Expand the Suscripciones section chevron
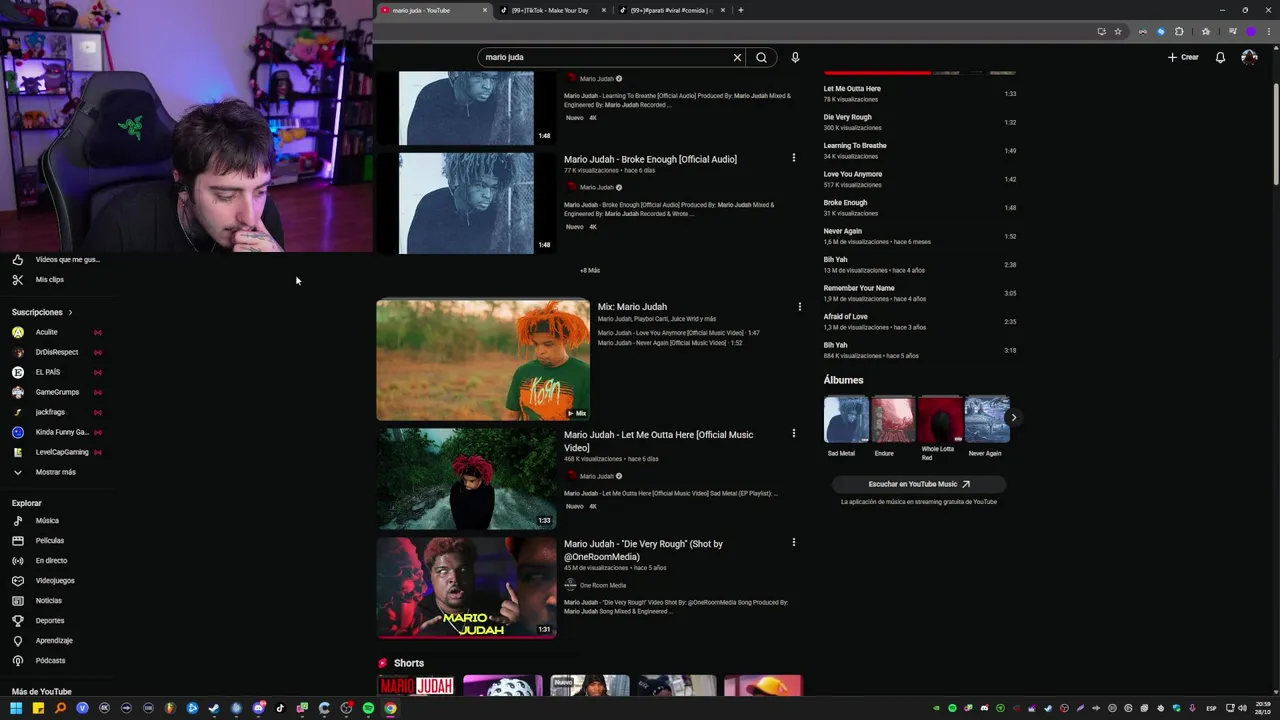Image resolution: width=1280 pixels, height=720 pixels. point(70,312)
